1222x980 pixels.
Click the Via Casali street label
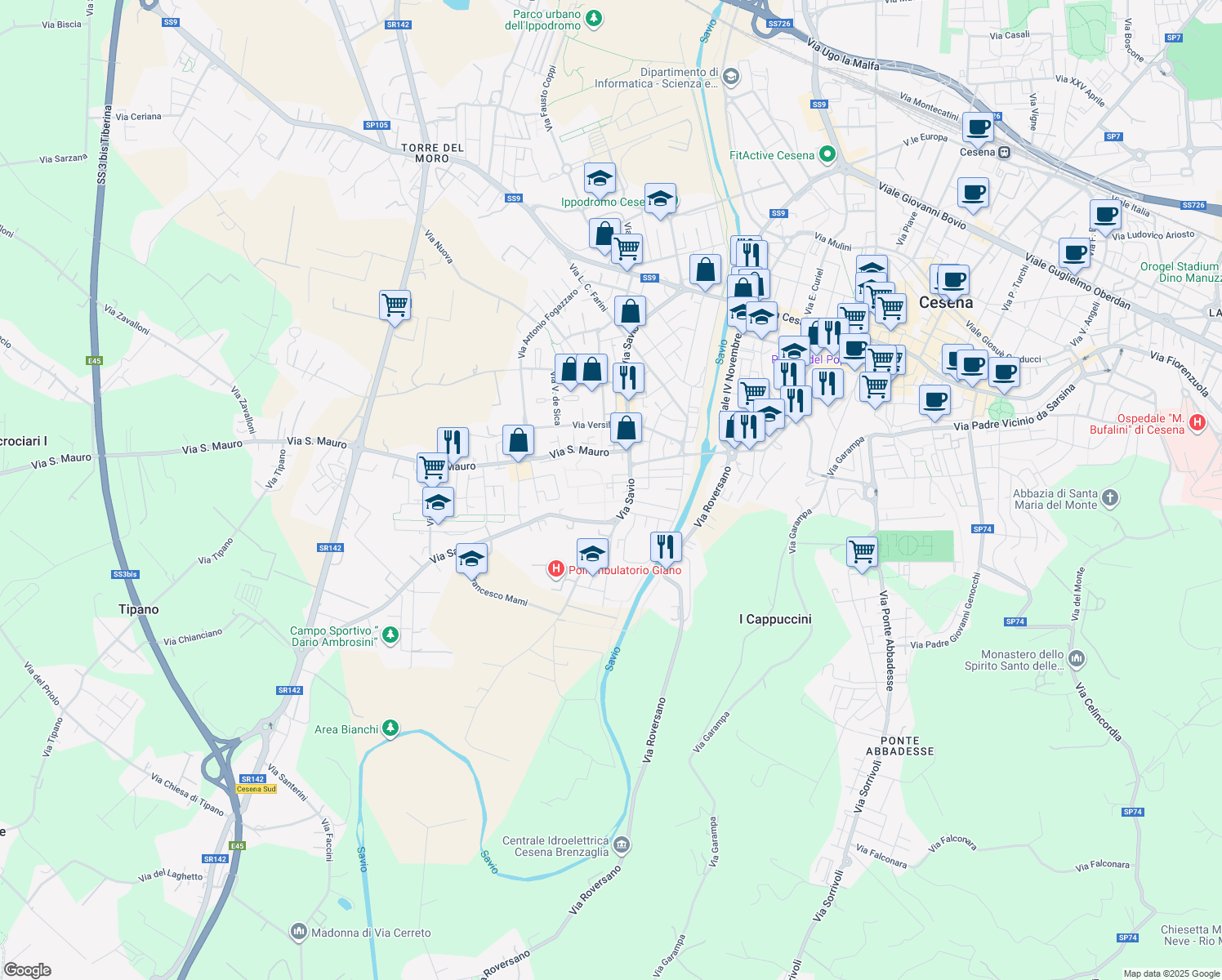(1010, 35)
